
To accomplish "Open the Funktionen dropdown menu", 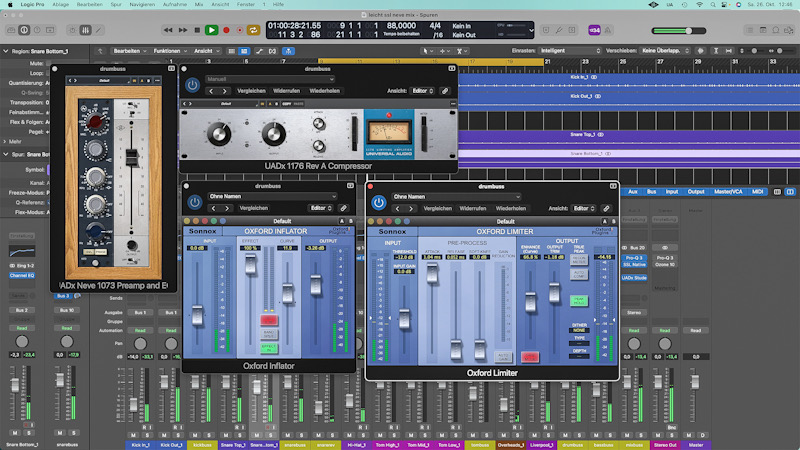I will (x=170, y=51).
